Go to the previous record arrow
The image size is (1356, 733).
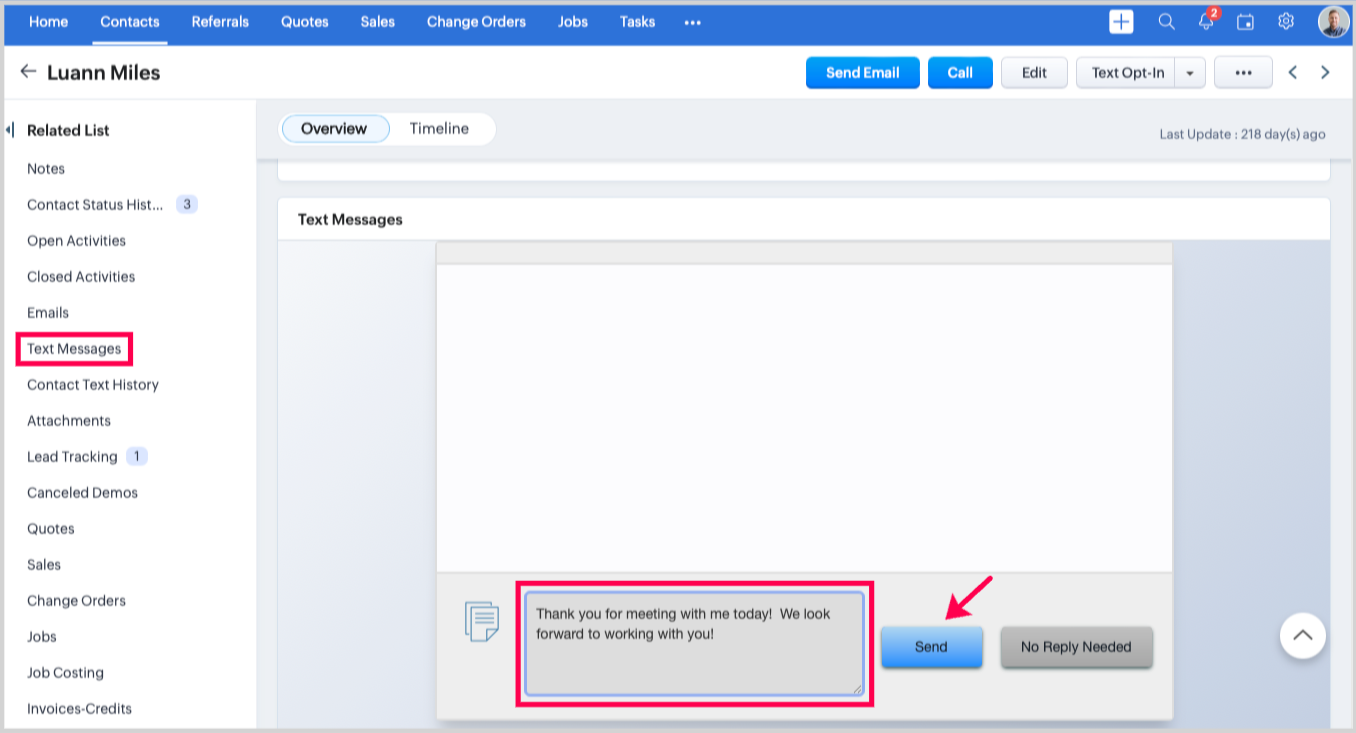[1293, 72]
